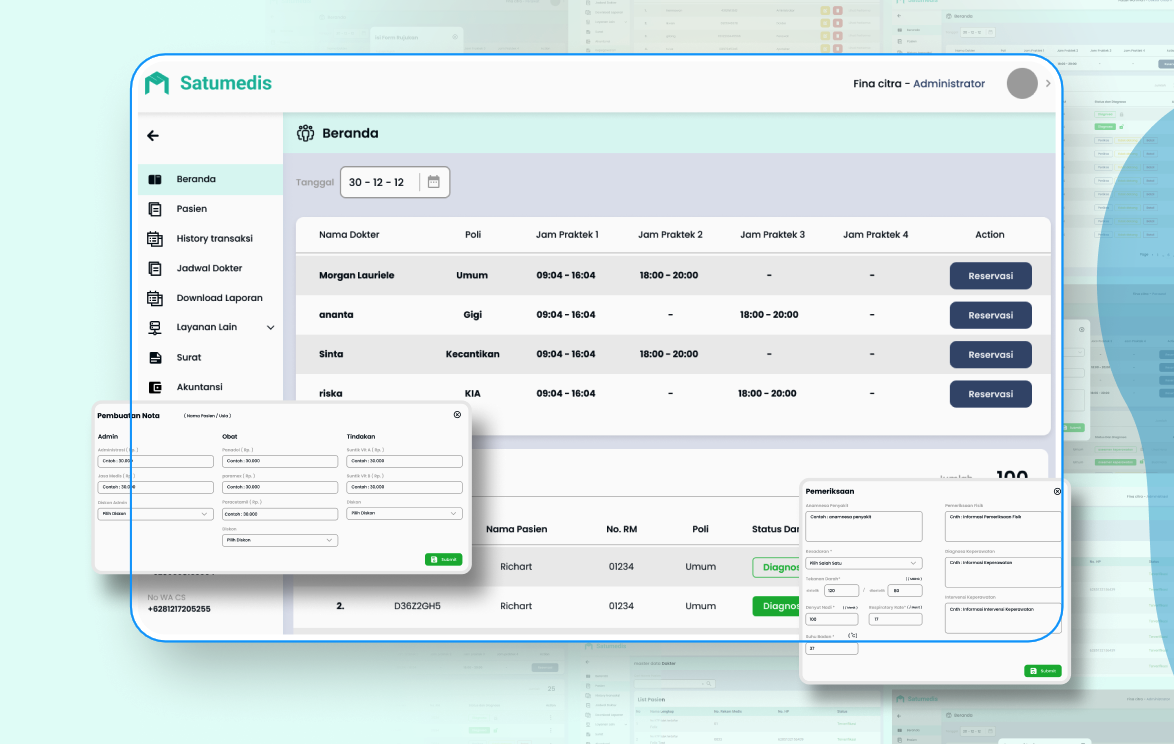Open the user avatar profile menu
The width and height of the screenshot is (1174, 744).
pos(1022,83)
